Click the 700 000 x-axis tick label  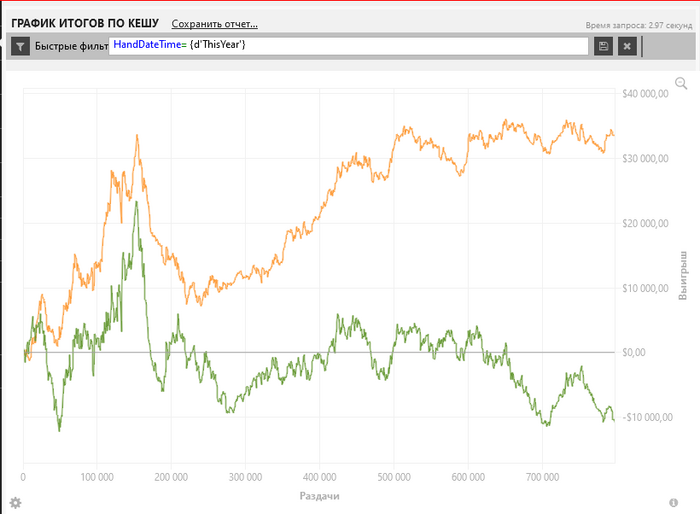[542, 477]
